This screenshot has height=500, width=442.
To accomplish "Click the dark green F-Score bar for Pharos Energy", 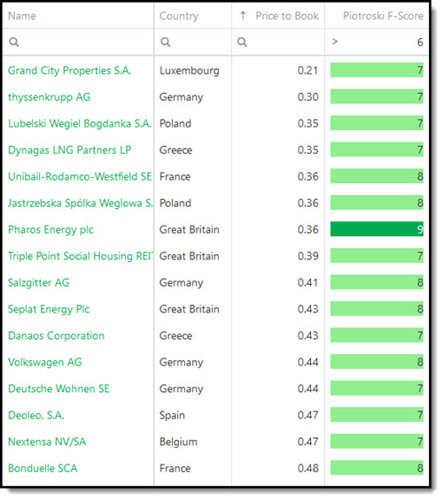I will pos(377,229).
